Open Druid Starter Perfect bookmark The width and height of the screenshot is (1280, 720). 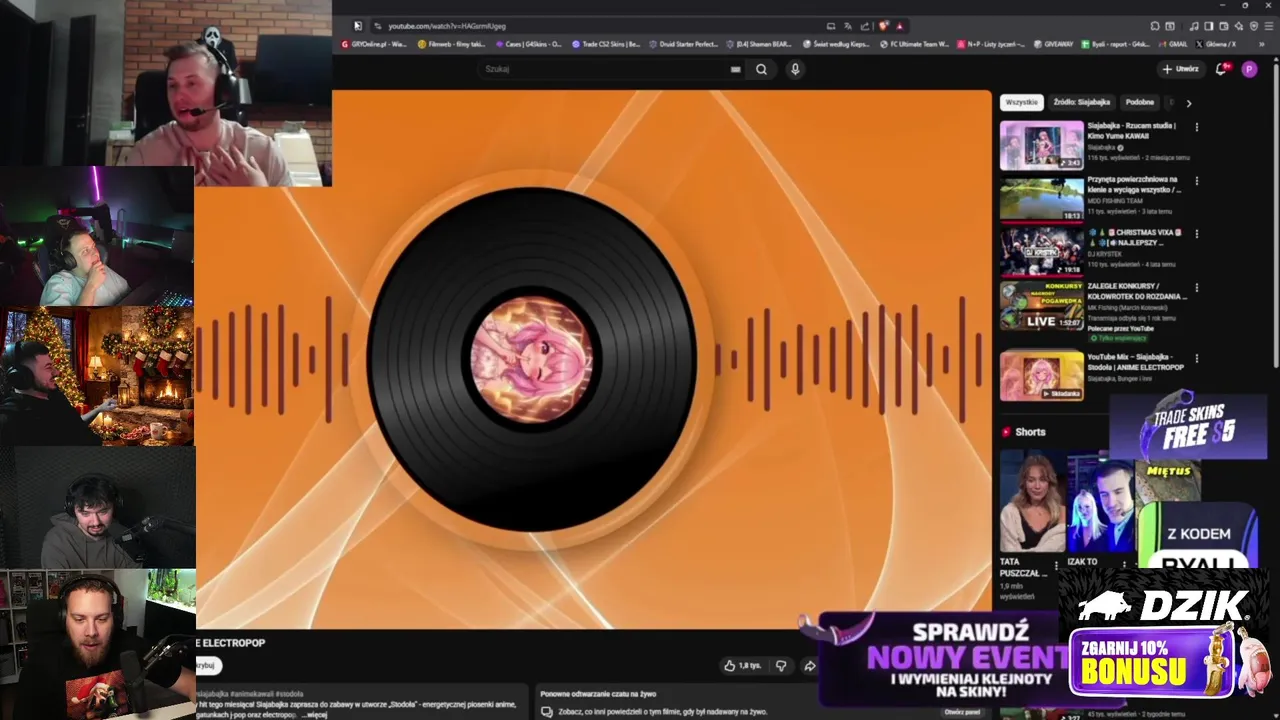click(x=683, y=44)
